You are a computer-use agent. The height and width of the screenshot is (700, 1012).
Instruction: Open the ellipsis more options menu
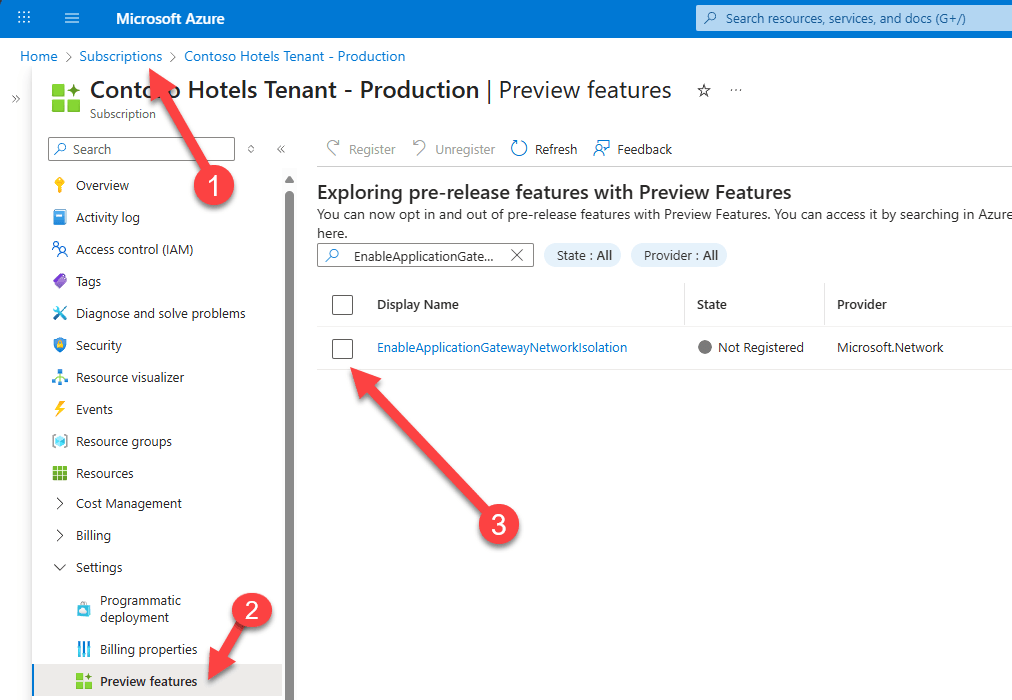736,91
